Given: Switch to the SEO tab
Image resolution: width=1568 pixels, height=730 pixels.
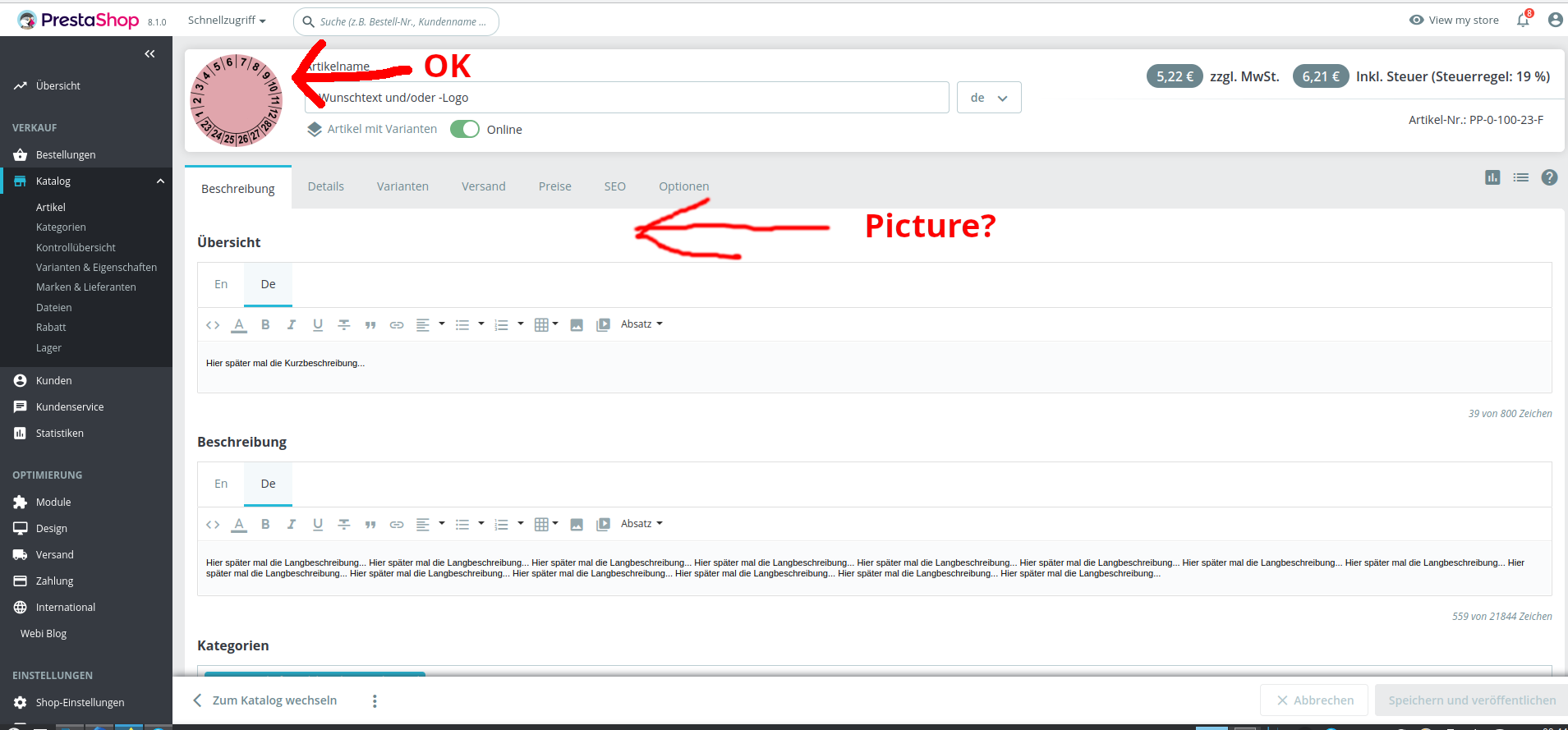Looking at the screenshot, I should [x=615, y=186].
